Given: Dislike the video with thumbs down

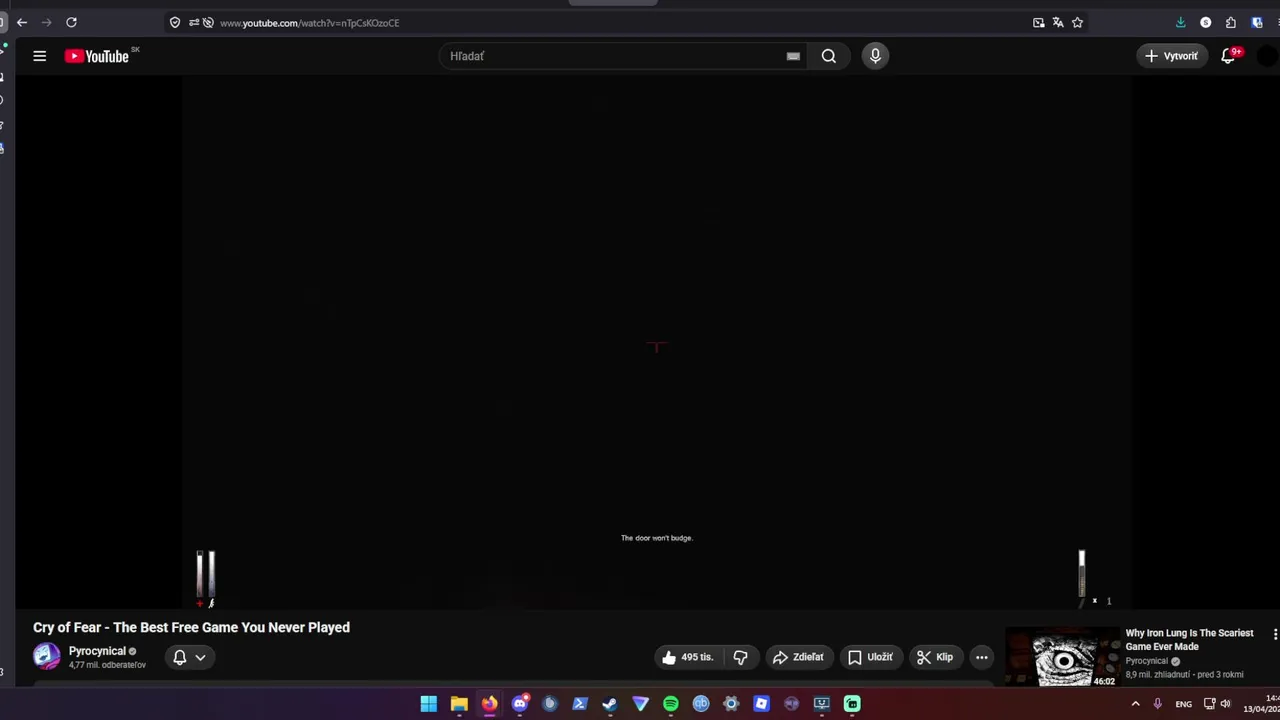Looking at the screenshot, I should click(x=741, y=657).
